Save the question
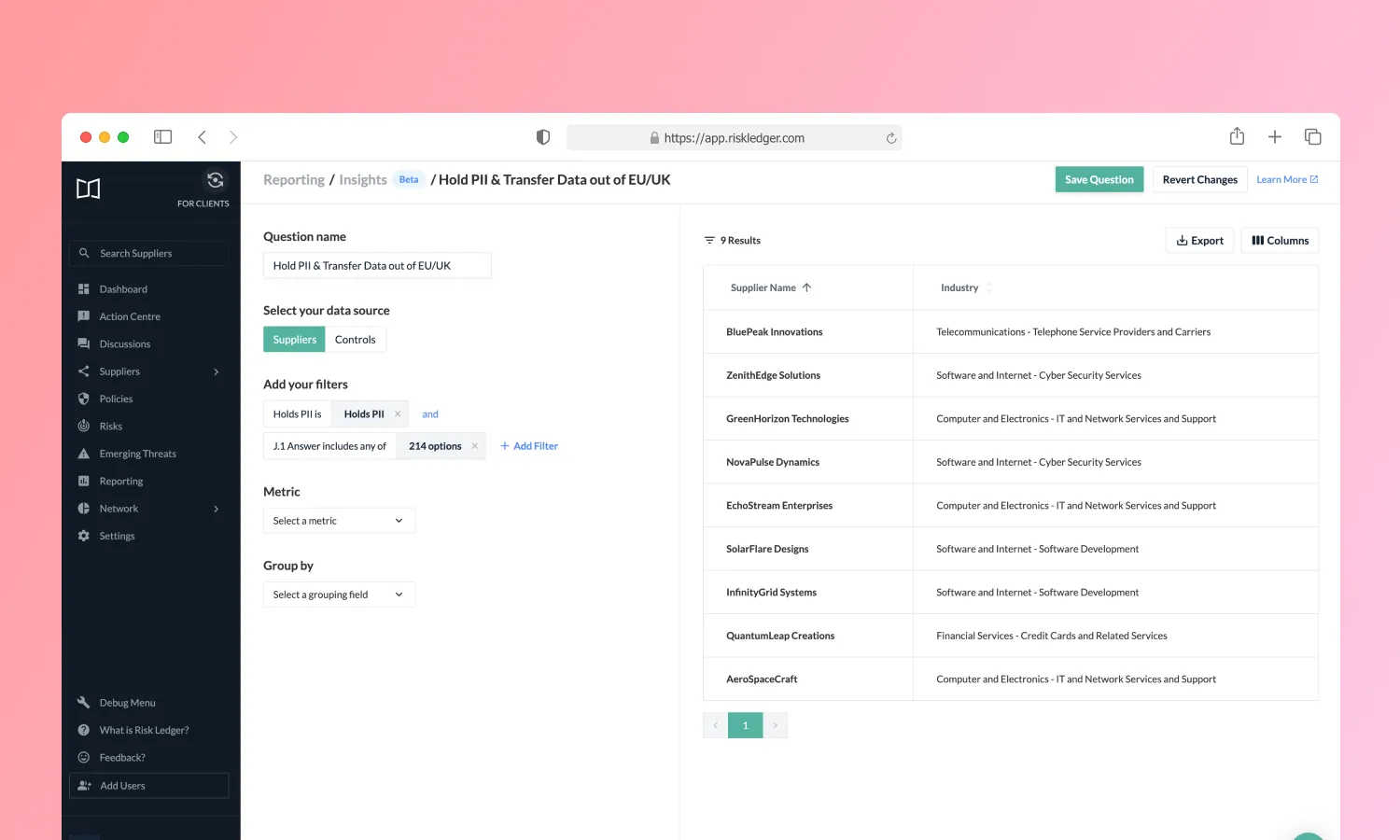The image size is (1400, 840). 1099,179
